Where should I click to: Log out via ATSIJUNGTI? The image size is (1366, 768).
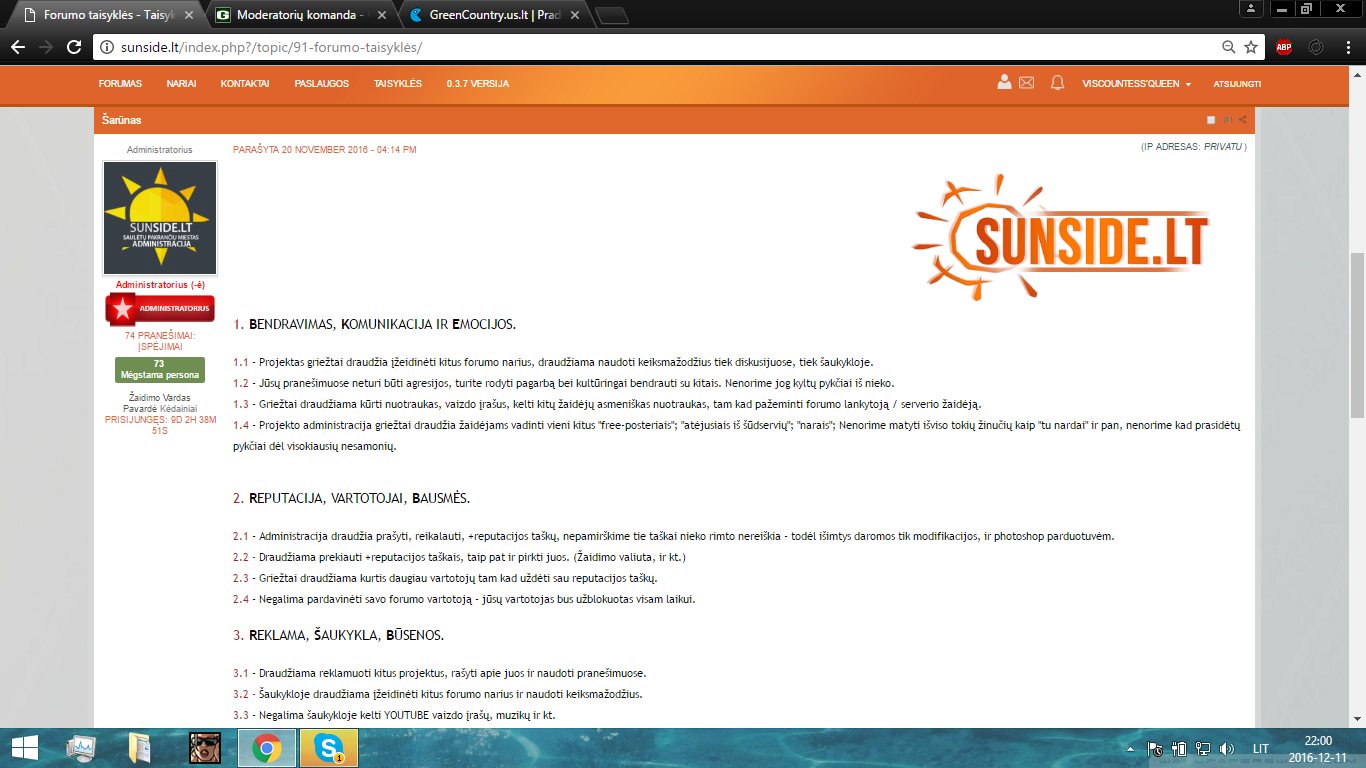coord(1237,84)
